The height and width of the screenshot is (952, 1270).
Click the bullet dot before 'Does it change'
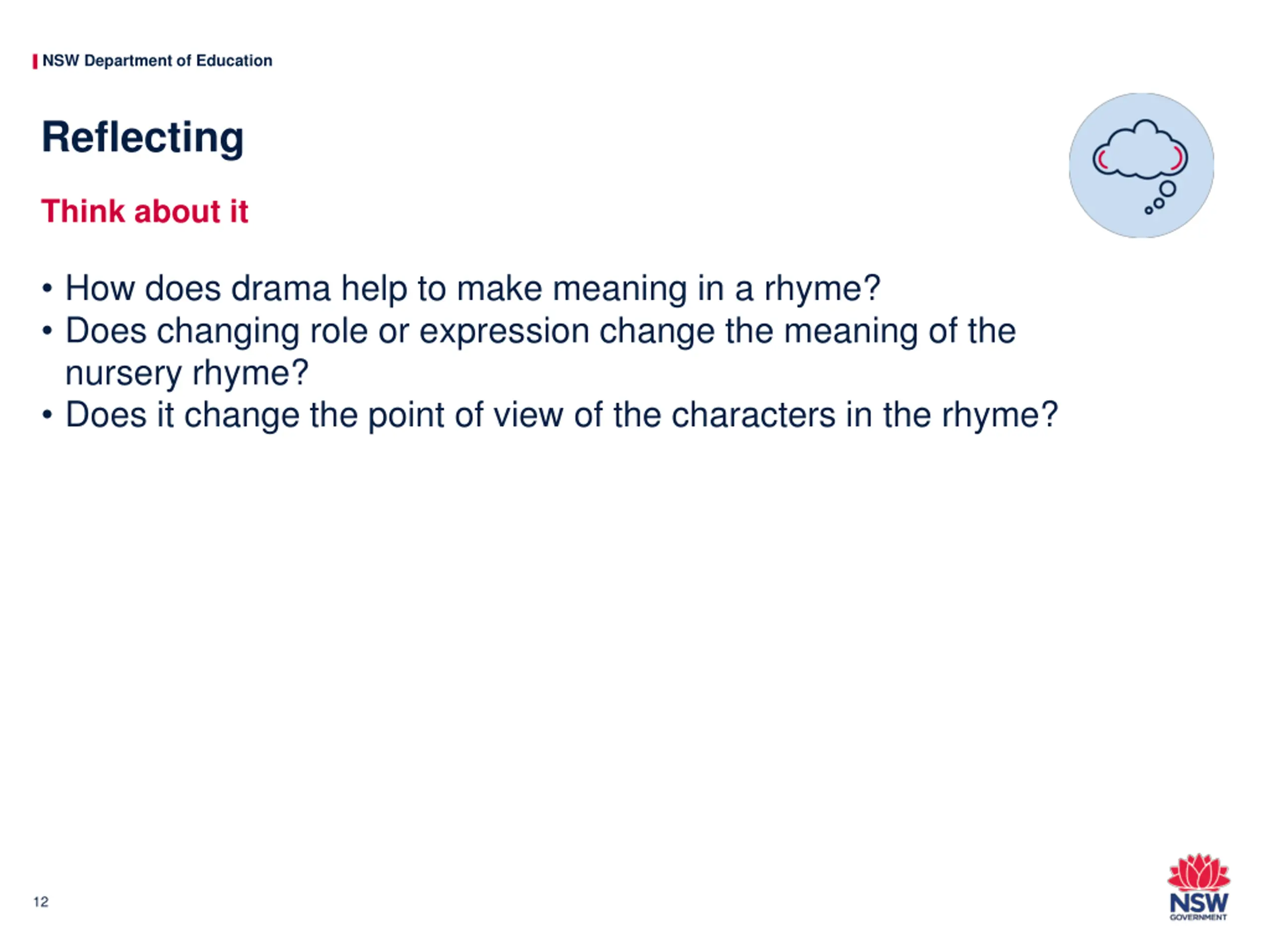(x=47, y=415)
